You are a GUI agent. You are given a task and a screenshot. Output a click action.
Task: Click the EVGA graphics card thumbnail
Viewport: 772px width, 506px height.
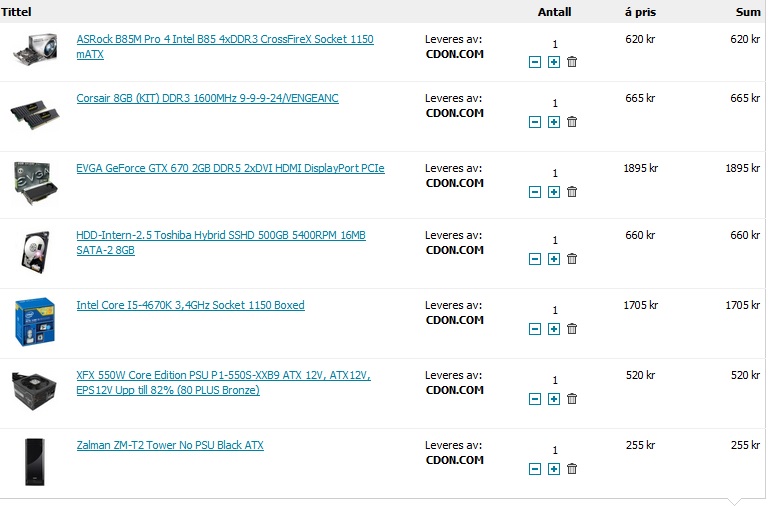pos(35,183)
